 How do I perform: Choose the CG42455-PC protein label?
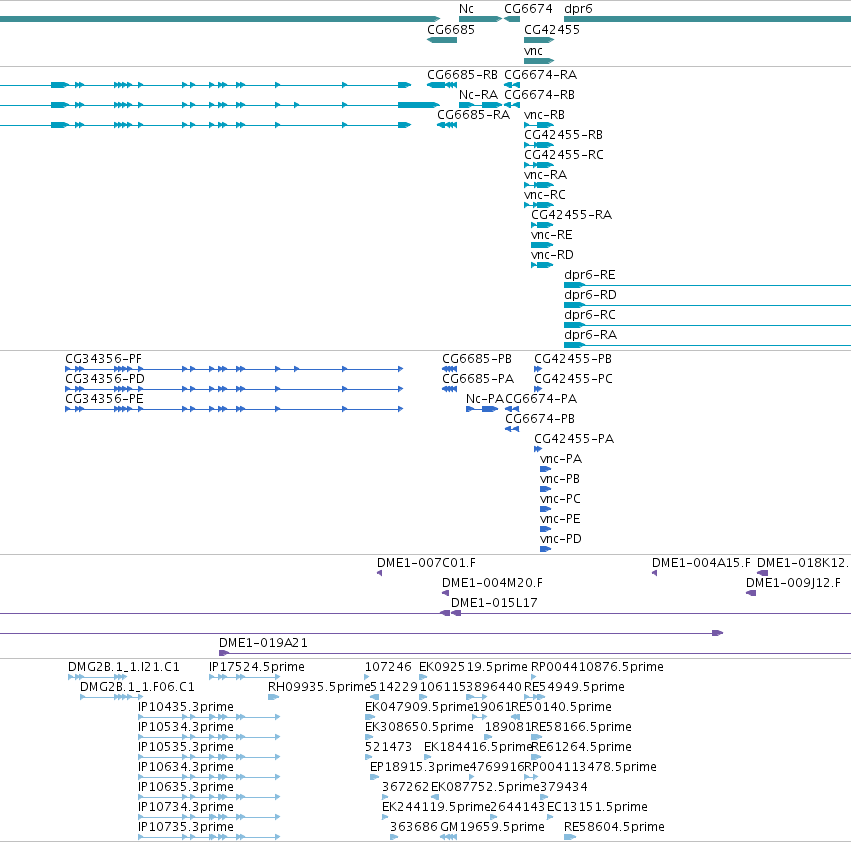click(573, 378)
